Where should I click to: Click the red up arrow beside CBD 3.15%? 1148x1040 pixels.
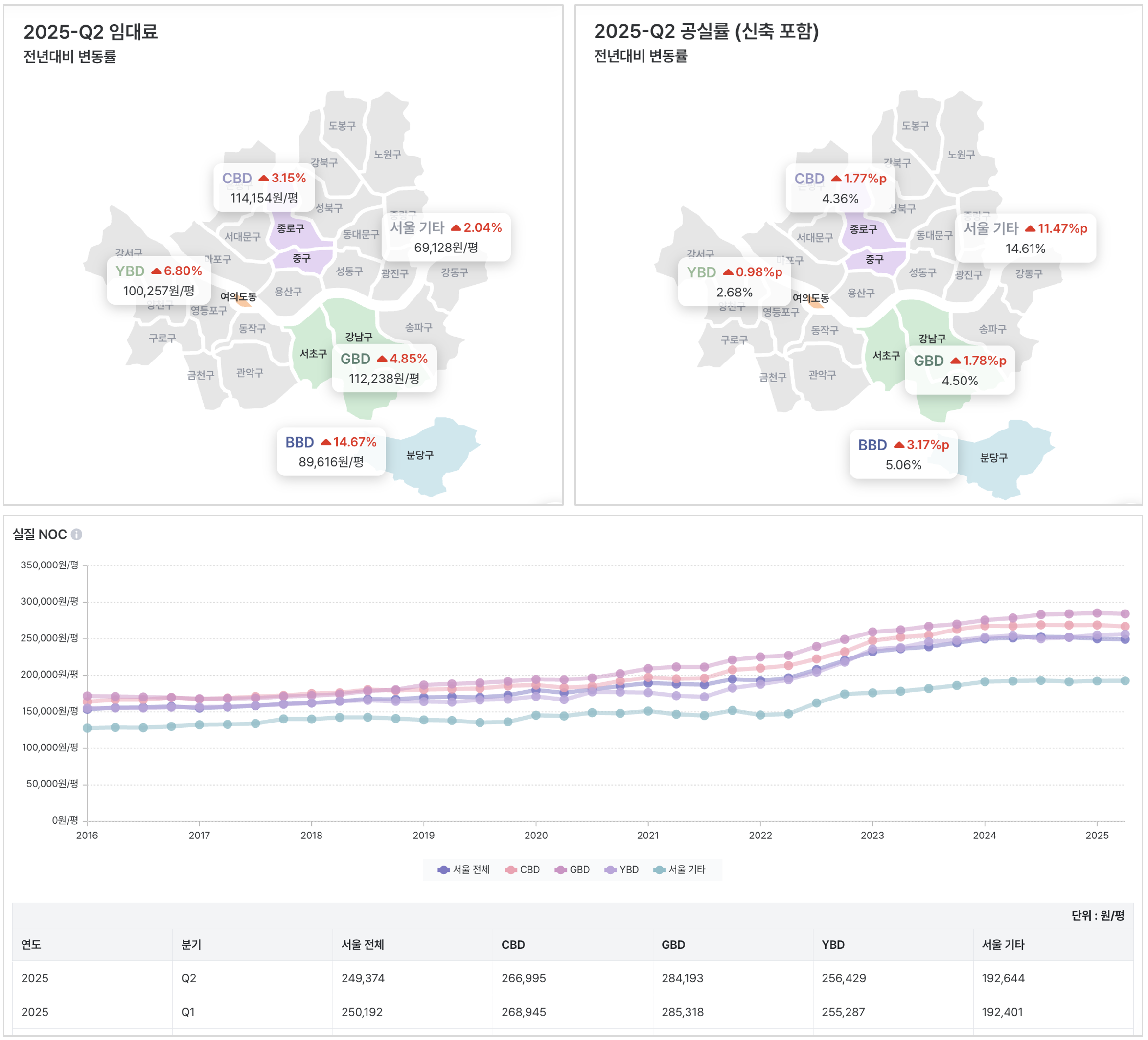(264, 178)
